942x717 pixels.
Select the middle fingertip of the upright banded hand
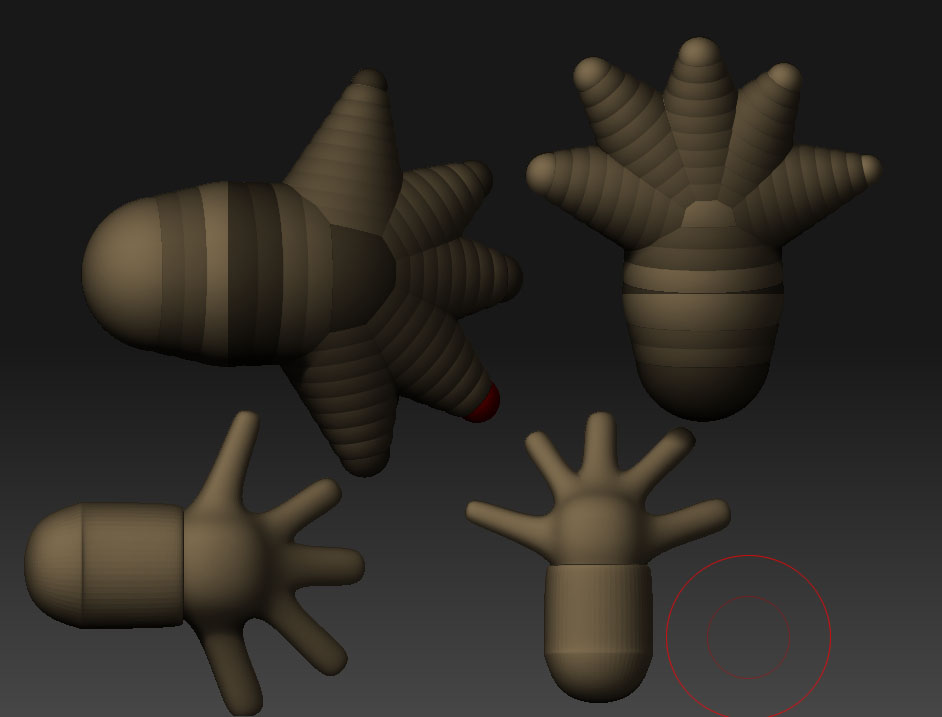(x=699, y=51)
